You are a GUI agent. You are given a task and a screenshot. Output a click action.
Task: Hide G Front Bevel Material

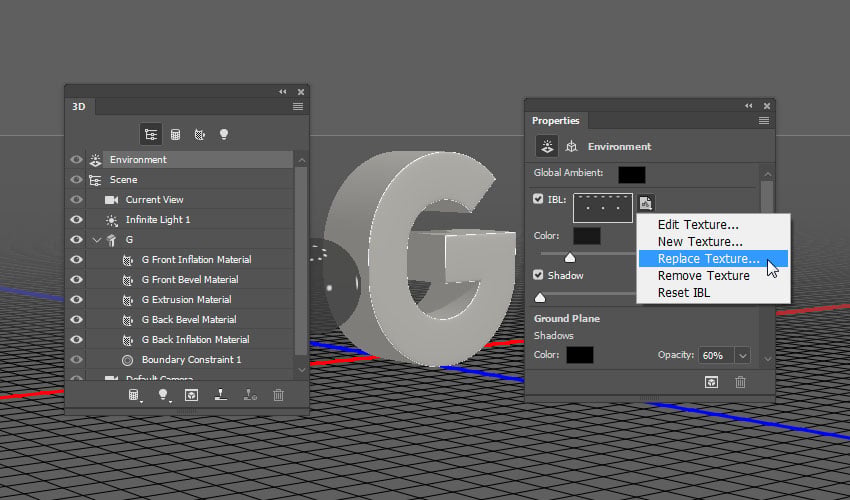coord(76,280)
